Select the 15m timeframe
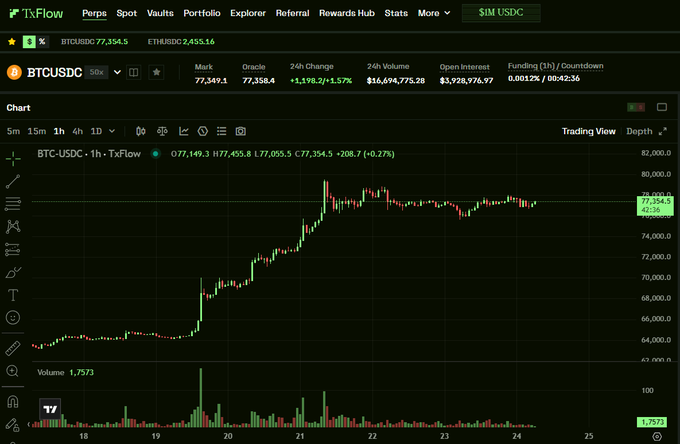680x444 pixels. tap(37, 131)
